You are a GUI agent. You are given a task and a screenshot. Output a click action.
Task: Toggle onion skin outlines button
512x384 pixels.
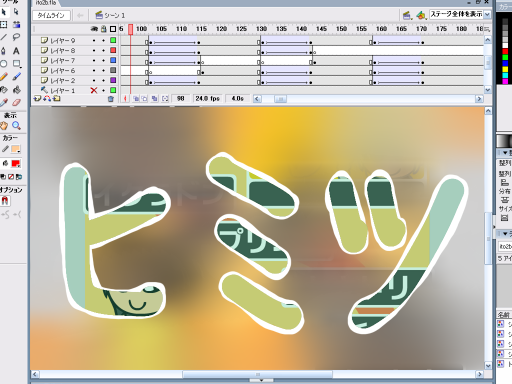(144, 99)
